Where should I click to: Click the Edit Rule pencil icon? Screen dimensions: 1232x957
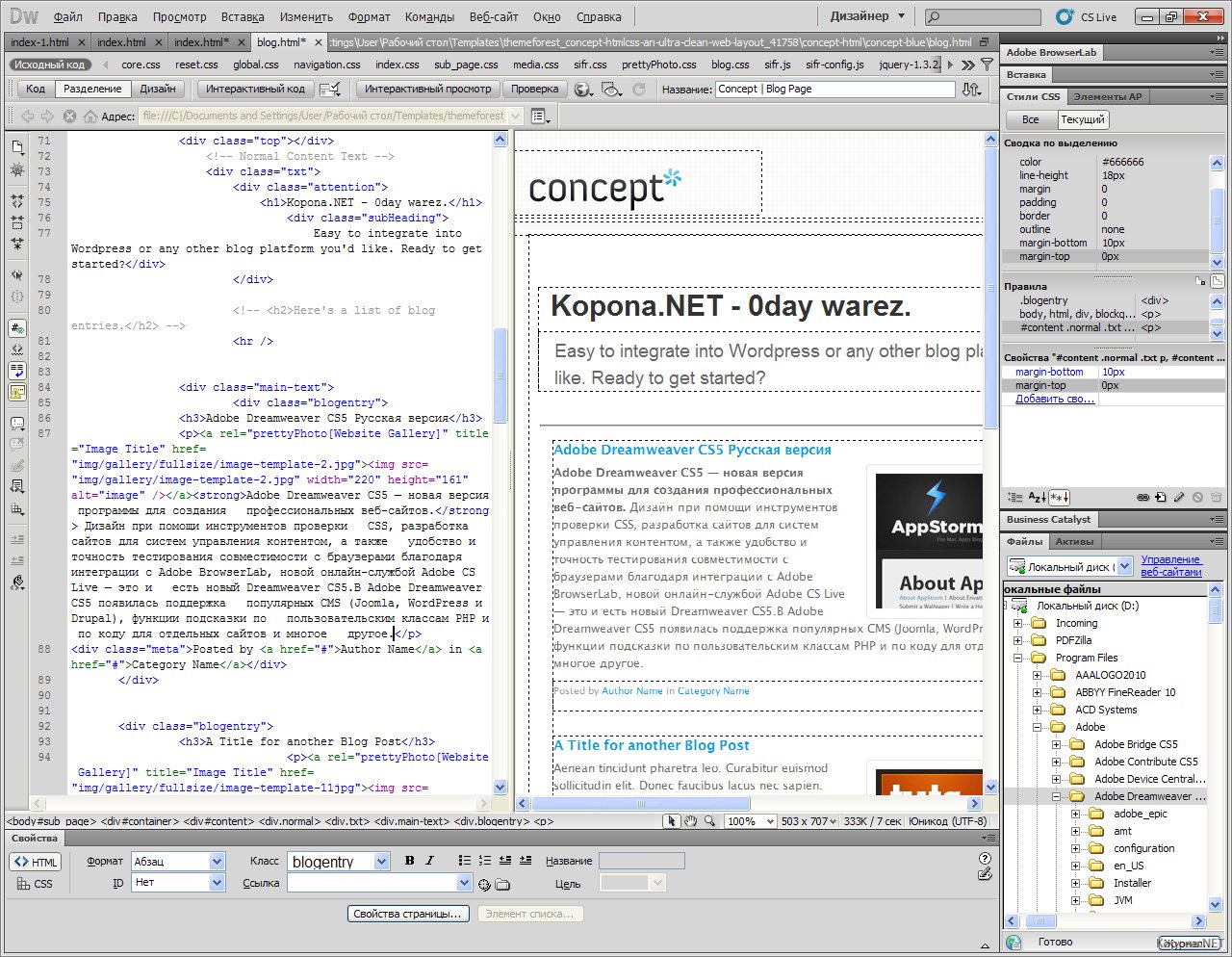pyautogui.click(x=1179, y=498)
